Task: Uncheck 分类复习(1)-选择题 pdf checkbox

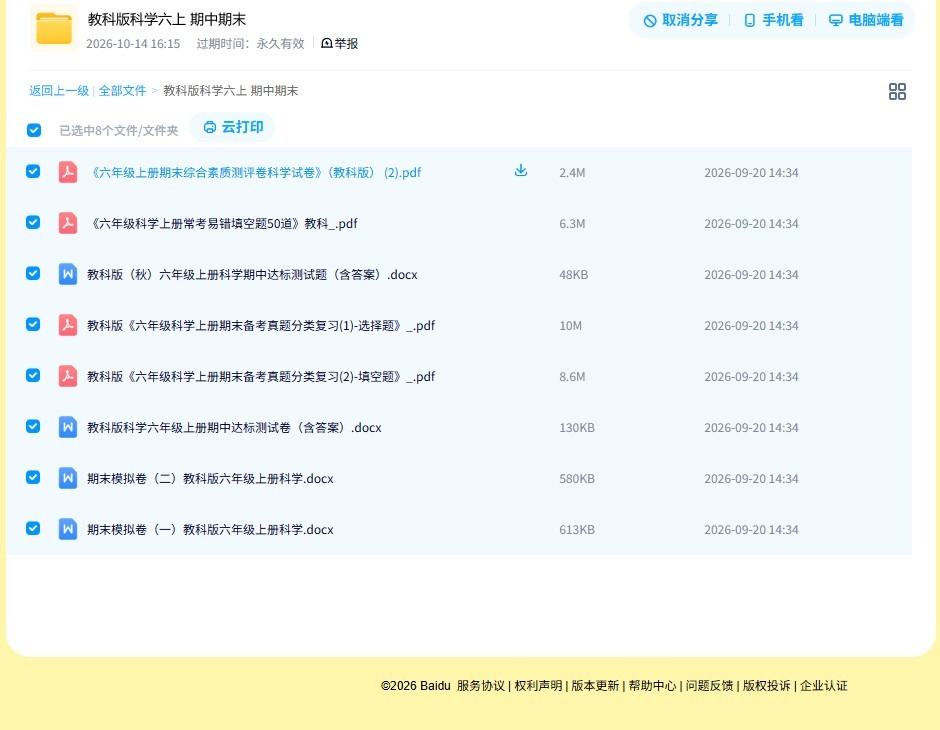Action: (x=33, y=324)
